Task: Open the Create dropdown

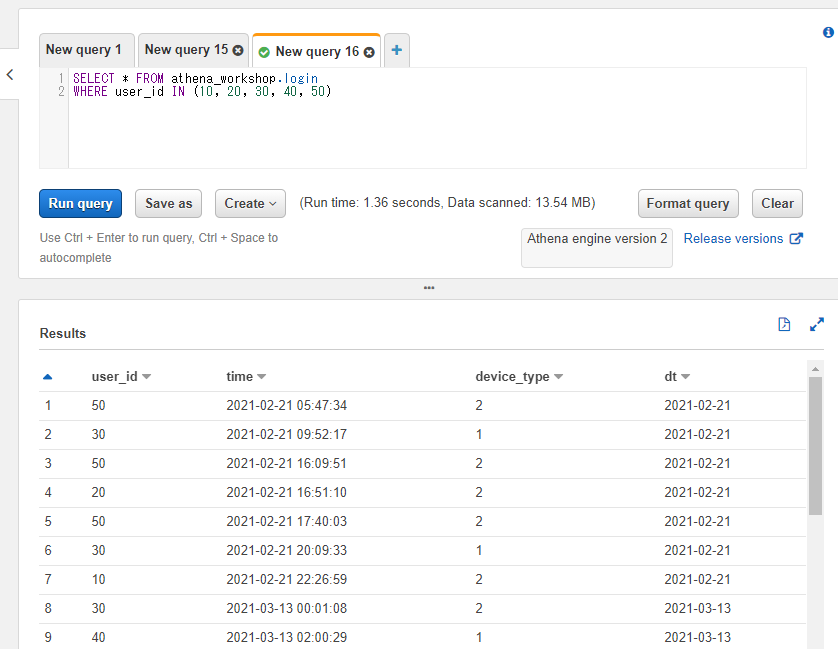Action: 250,204
